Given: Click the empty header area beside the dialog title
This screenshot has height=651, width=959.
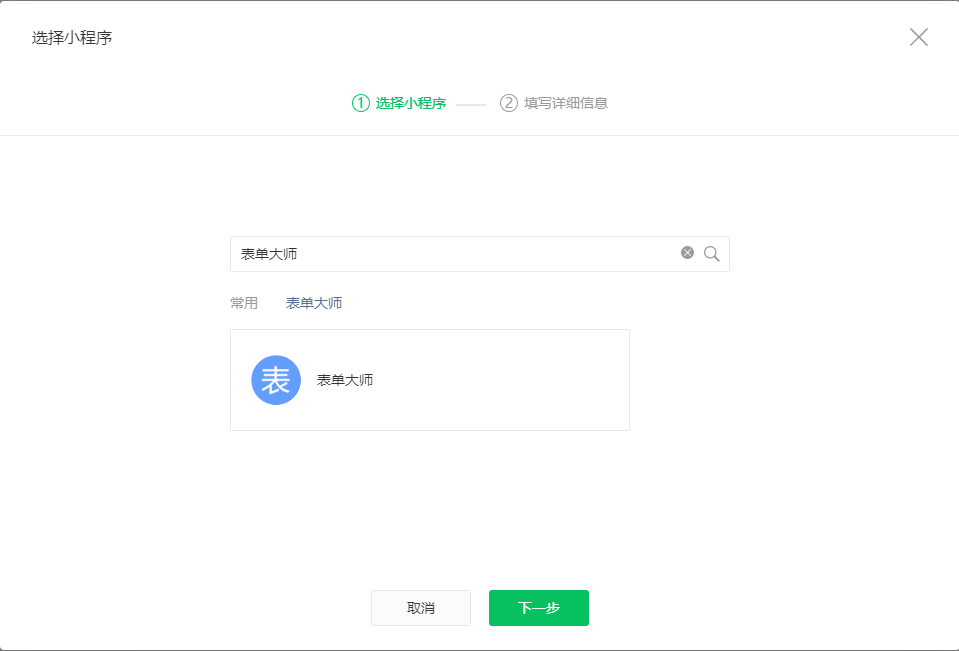Looking at the screenshot, I should point(500,38).
